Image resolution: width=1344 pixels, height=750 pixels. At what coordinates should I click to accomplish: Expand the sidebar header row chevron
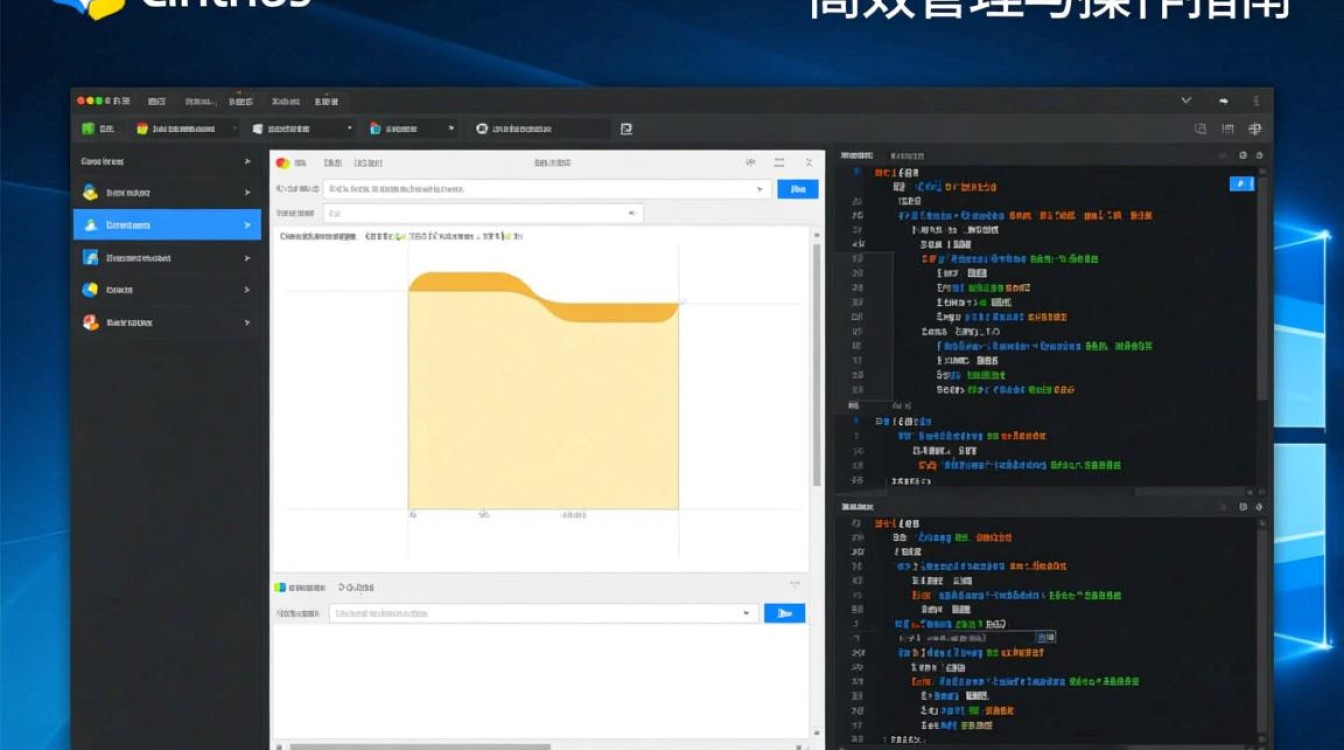tap(247, 161)
